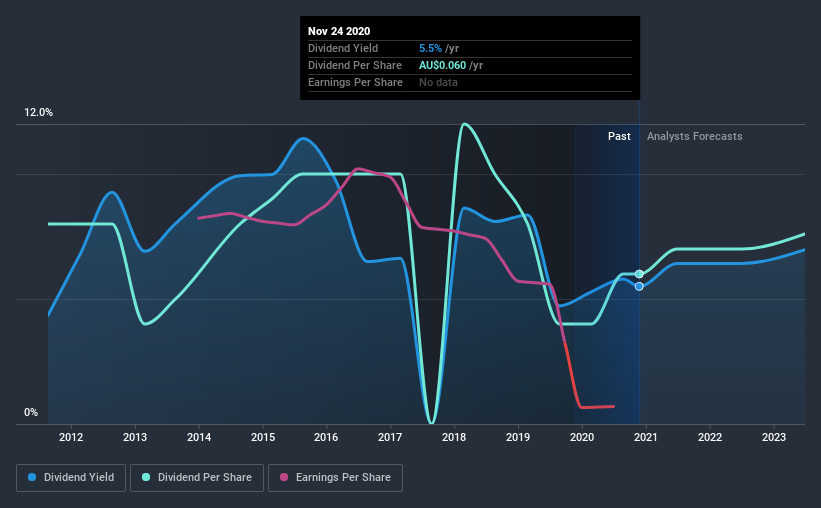Screen dimensions: 821x508
Task: Toggle the Dividend Per Share legend button
Action: point(197,478)
